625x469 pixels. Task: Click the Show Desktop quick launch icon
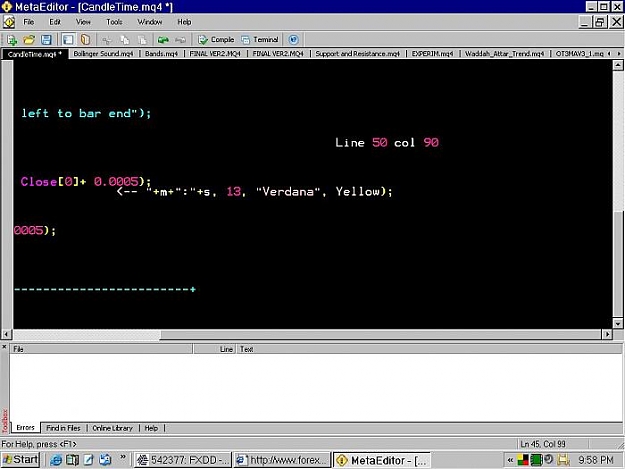pyautogui.click(x=105, y=460)
